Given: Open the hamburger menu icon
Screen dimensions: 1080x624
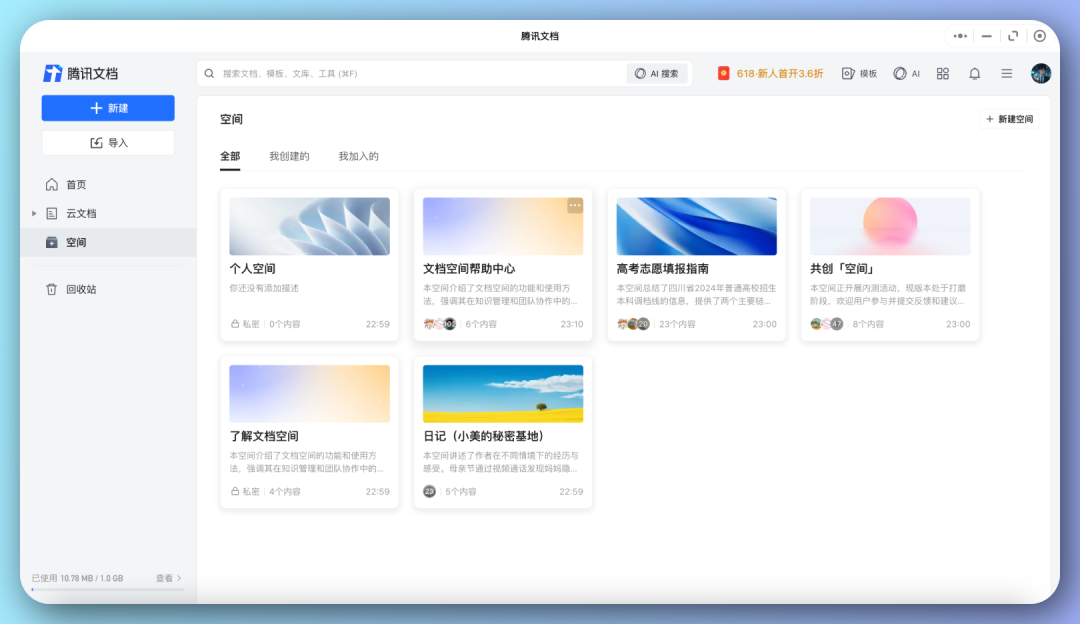Looking at the screenshot, I should [x=1007, y=74].
